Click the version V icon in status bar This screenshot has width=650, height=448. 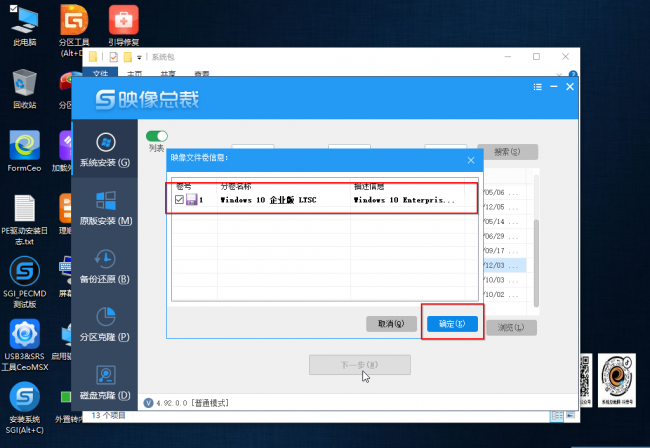point(148,403)
